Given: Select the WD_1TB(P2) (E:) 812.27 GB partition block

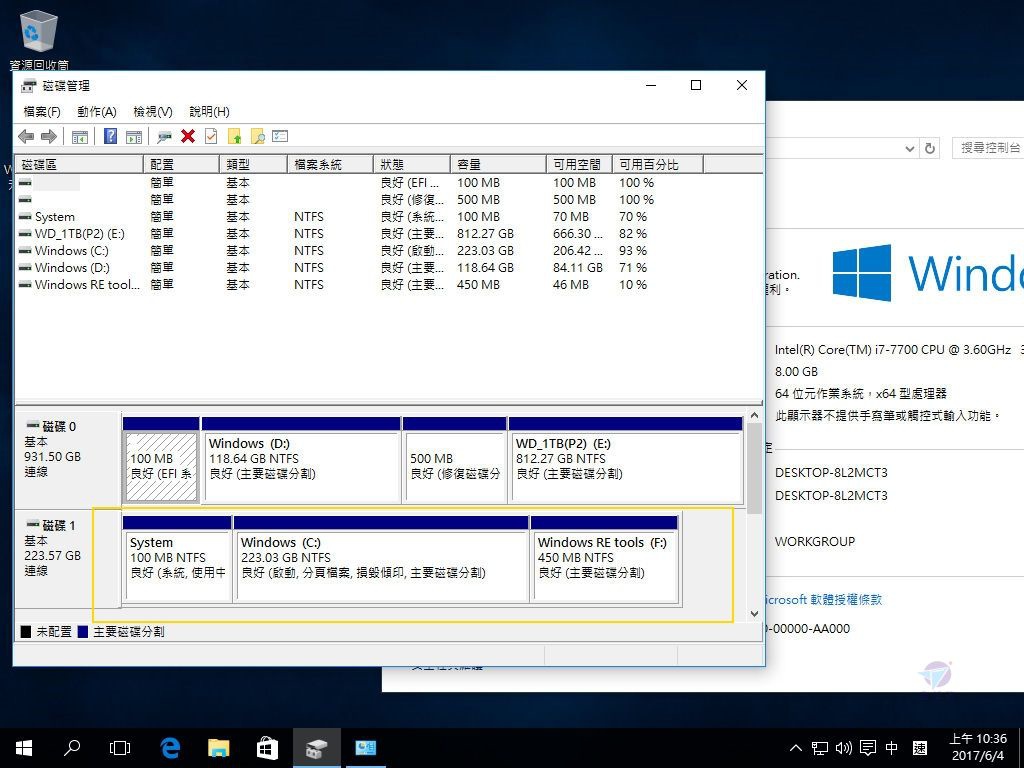Looking at the screenshot, I should (626, 460).
